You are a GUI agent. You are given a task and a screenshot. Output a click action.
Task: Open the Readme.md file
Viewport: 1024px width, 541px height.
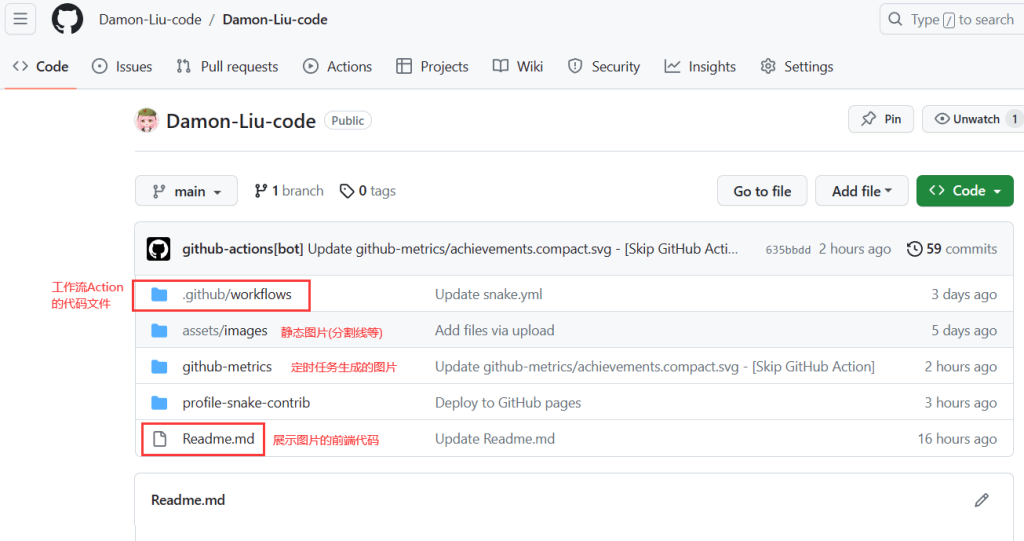218,439
